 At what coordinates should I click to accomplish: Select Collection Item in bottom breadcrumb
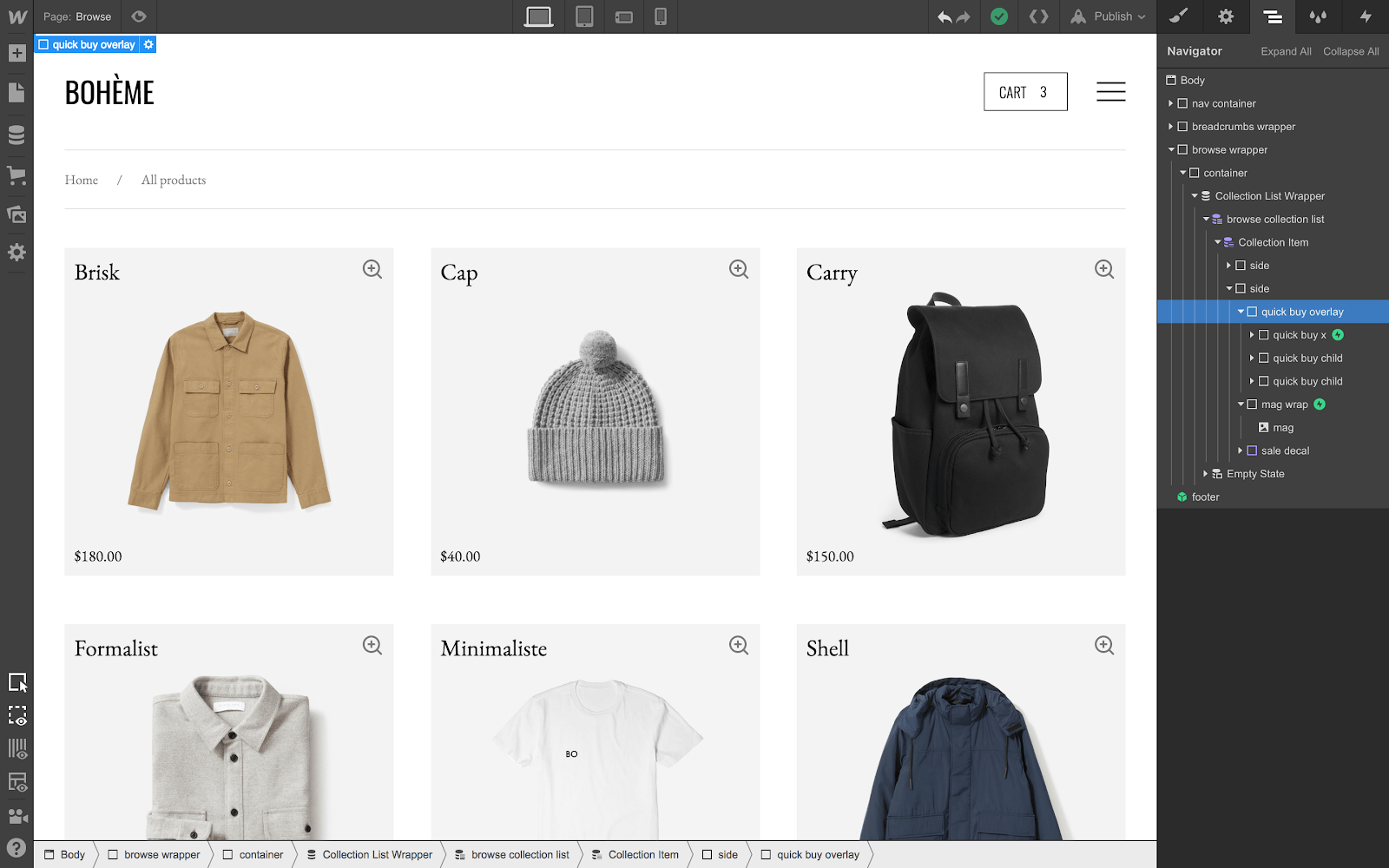coord(635,855)
